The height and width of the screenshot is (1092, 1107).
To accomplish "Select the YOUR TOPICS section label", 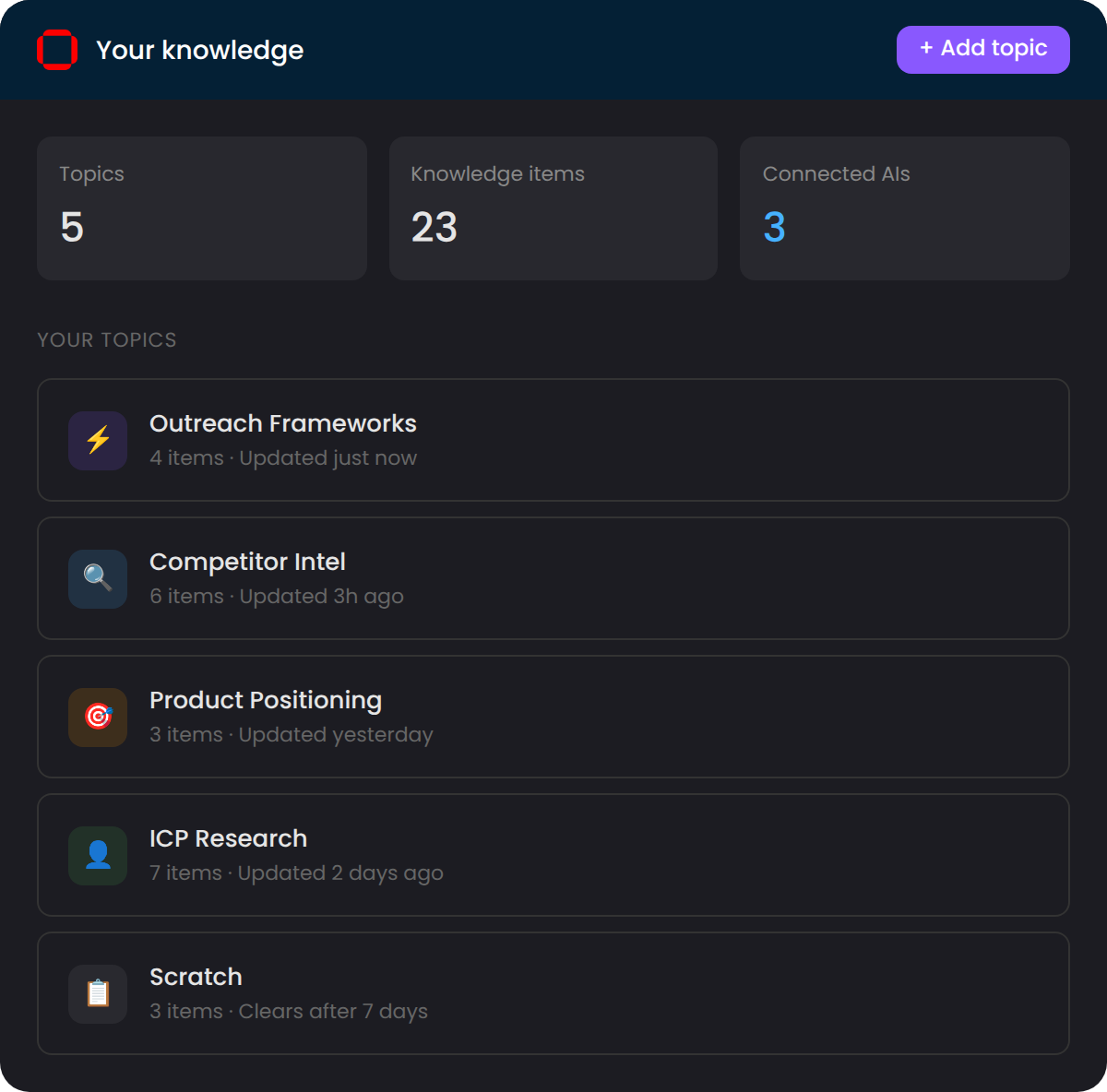I will 106,339.
